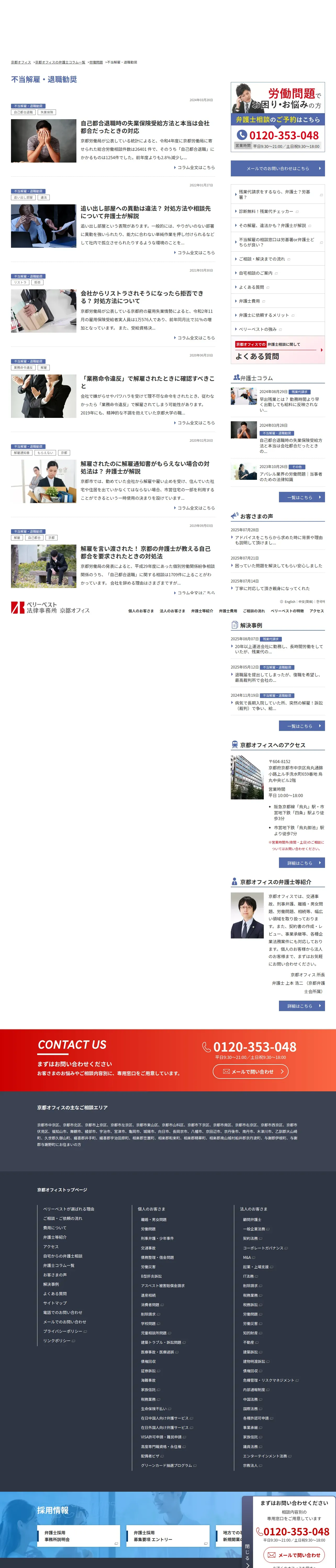Click thumbnail of man covering face article
The height and width of the screenshot is (1568, 336).
(43, 141)
